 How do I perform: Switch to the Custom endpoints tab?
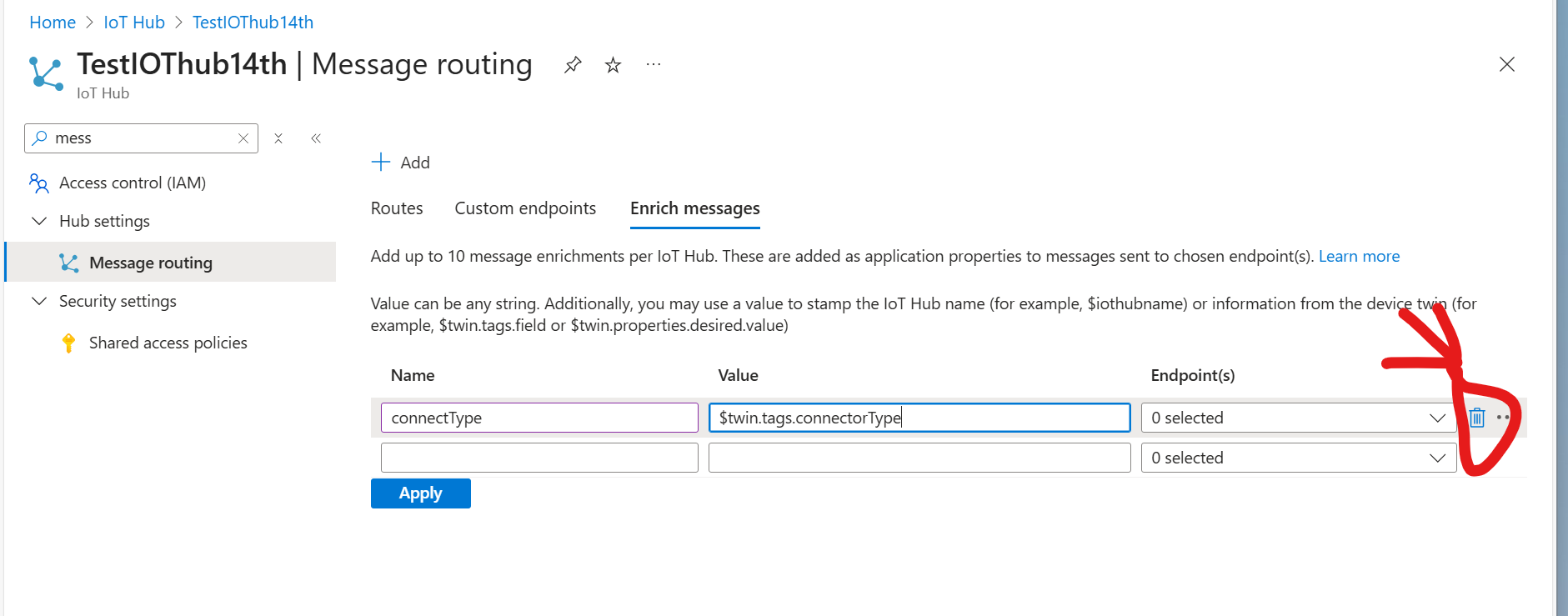pos(525,208)
